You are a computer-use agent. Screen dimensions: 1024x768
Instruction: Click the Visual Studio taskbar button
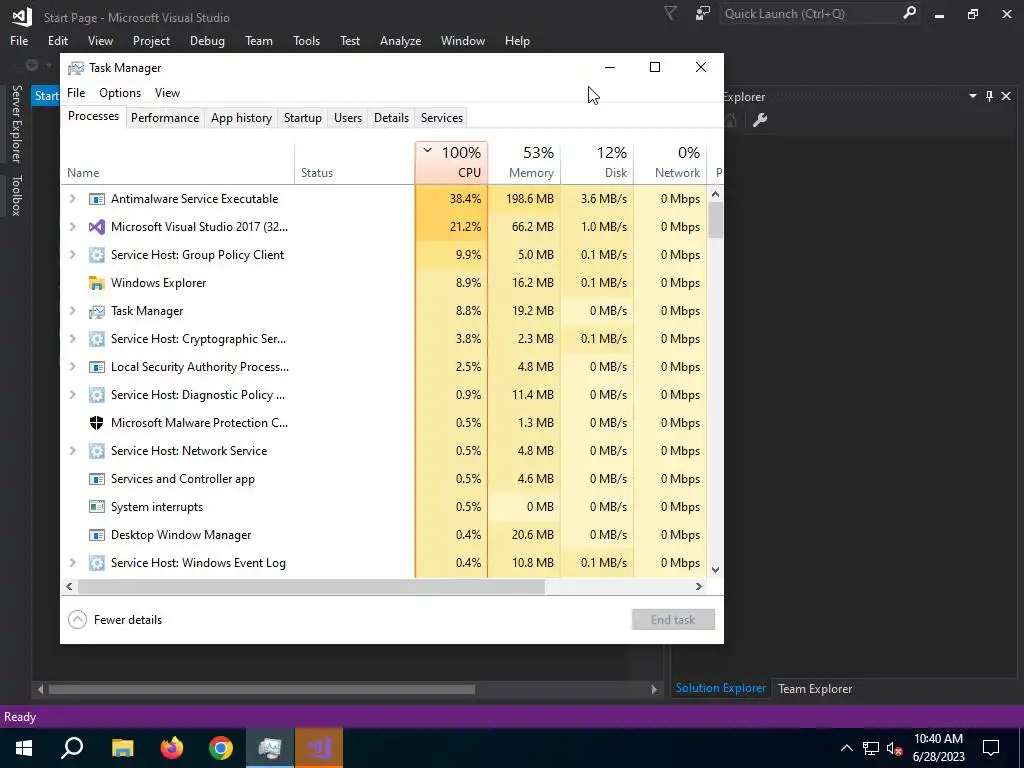click(x=319, y=748)
